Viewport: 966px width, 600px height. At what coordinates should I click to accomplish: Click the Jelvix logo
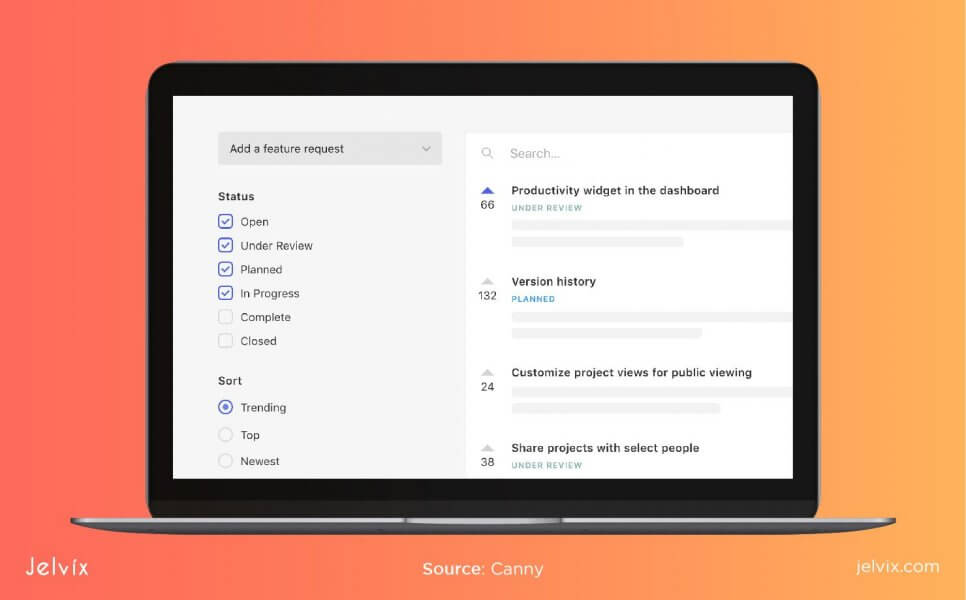coord(57,567)
